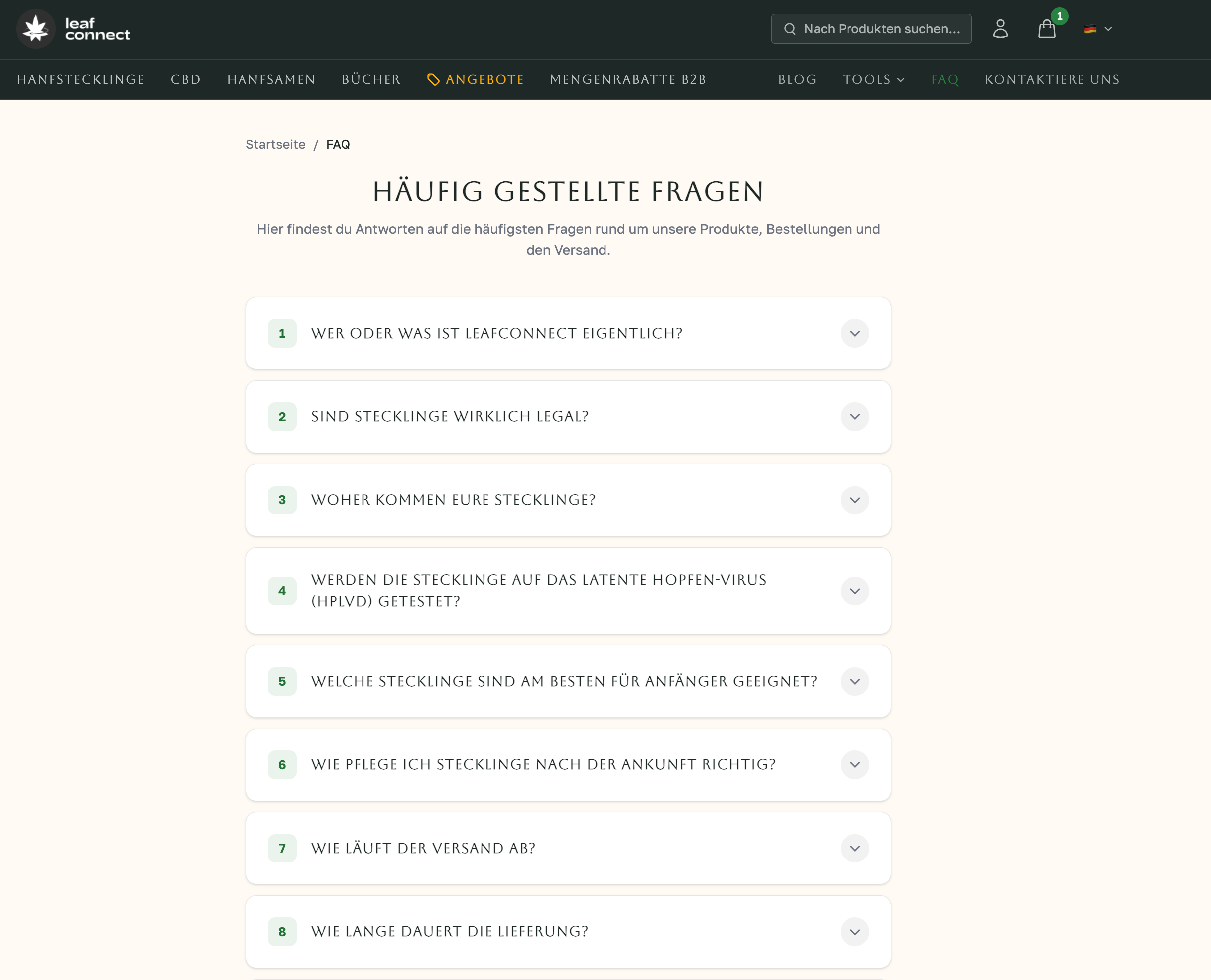Click the leaf connect logo icon

click(36, 29)
